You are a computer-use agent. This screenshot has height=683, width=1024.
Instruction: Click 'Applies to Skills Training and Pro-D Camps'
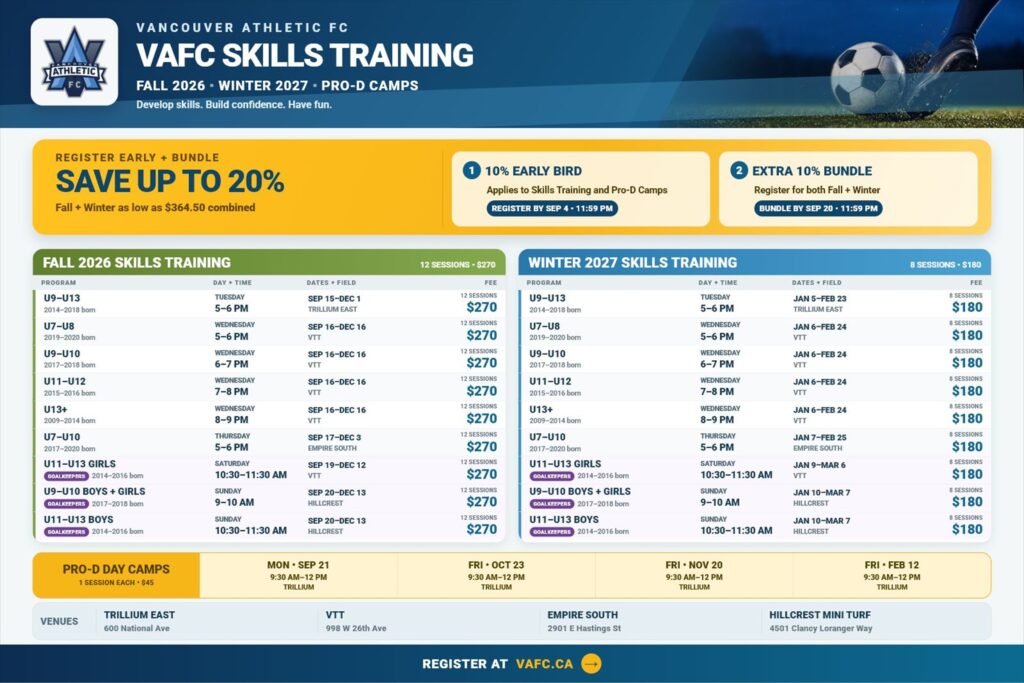(x=577, y=190)
